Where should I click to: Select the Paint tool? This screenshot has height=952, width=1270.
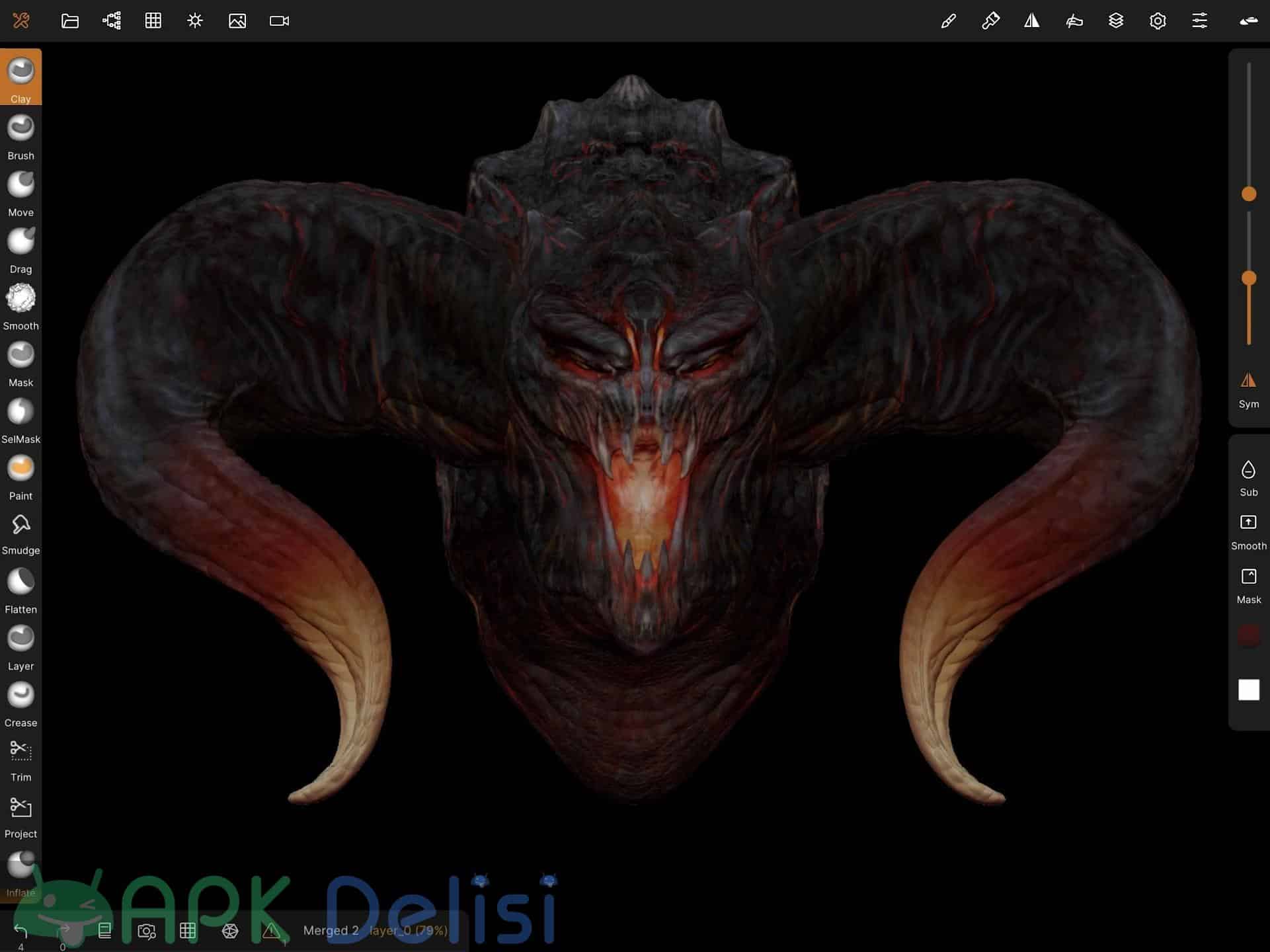(x=20, y=477)
